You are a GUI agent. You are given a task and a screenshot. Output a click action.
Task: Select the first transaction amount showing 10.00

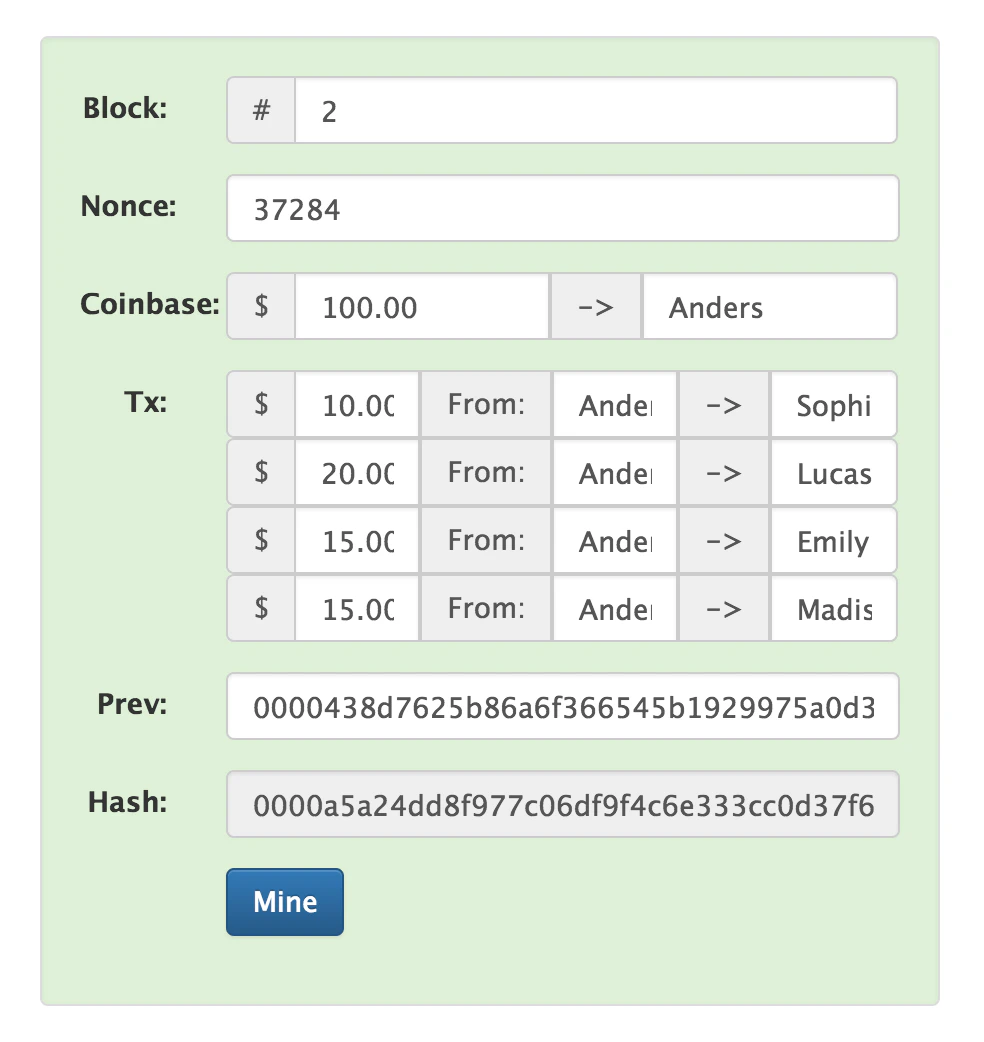(x=356, y=404)
